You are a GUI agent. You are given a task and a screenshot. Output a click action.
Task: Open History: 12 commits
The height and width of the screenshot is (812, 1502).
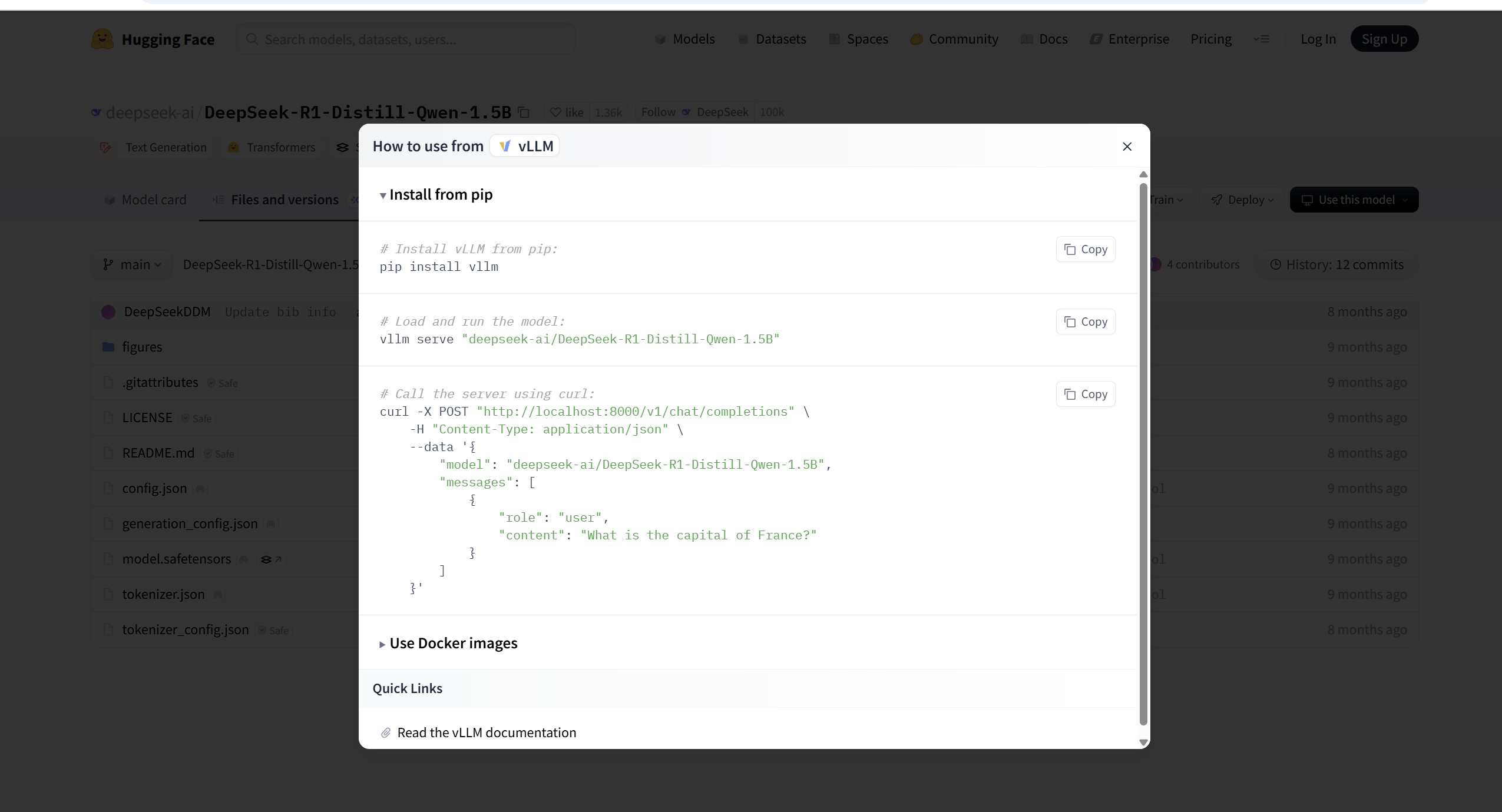point(1336,265)
